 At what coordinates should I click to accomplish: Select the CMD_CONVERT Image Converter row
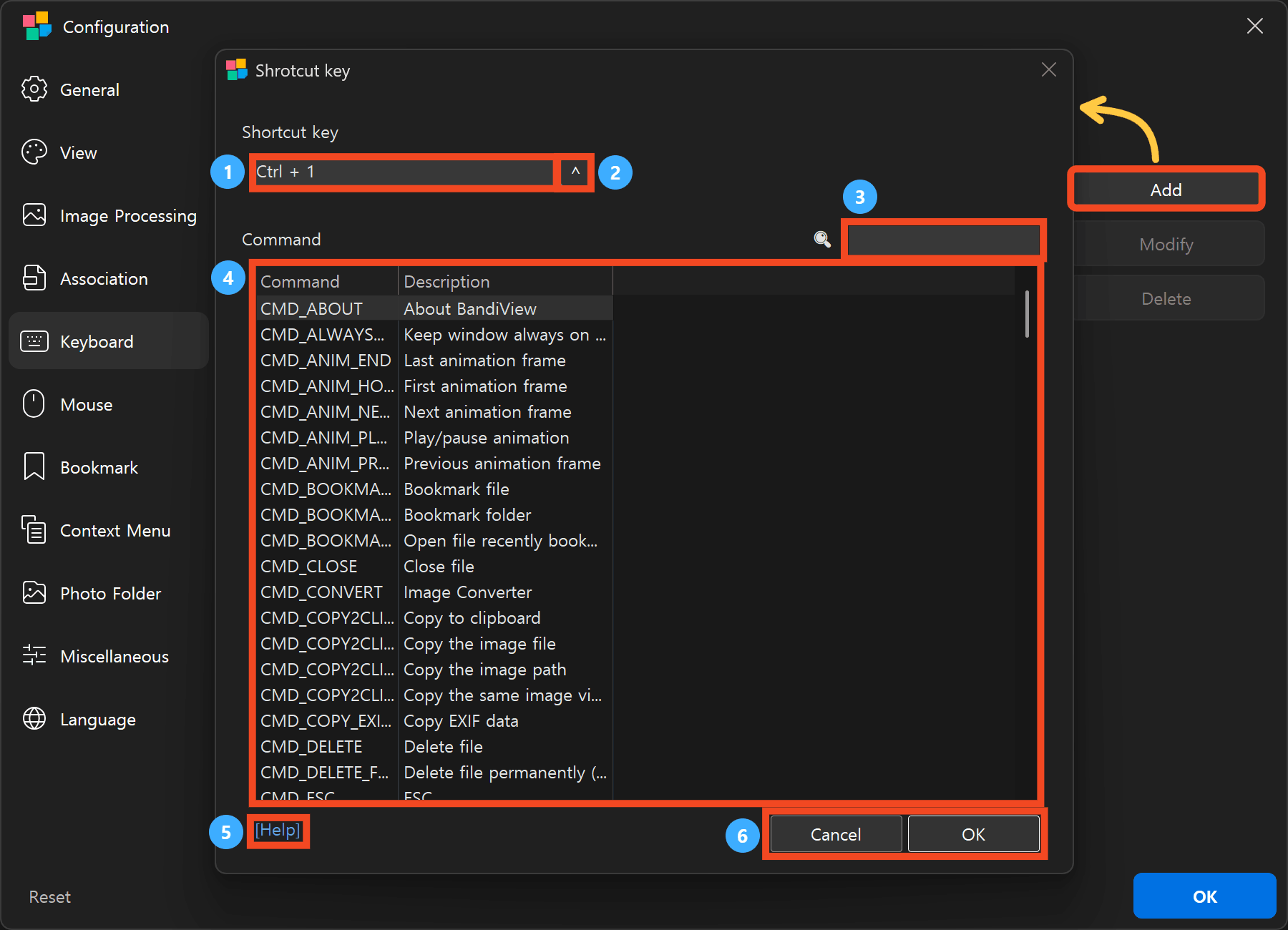[x=434, y=592]
